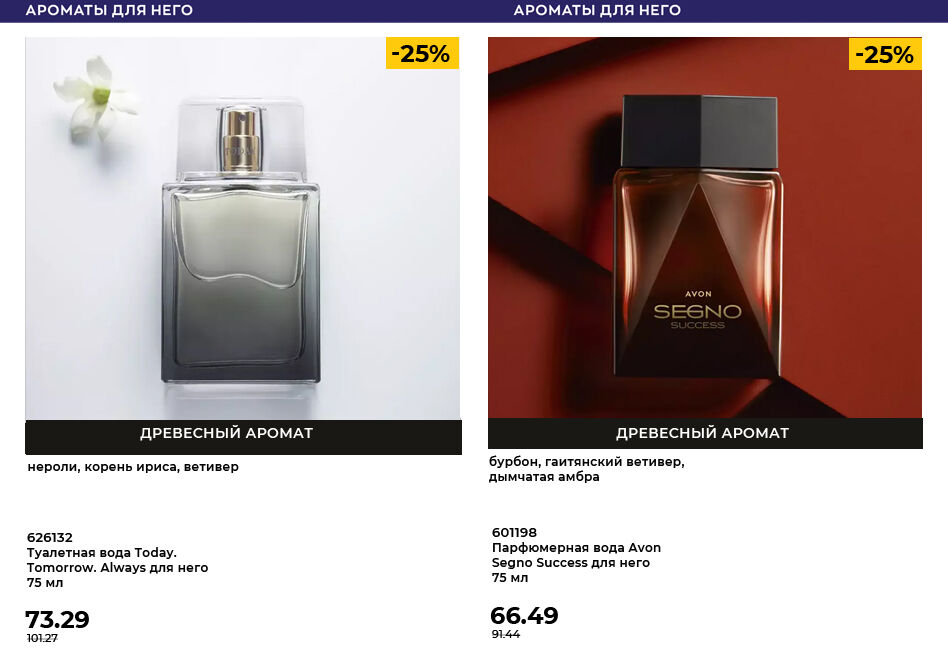The height and width of the screenshot is (652, 948).
Task: Click the 73.29 sale price
Action: coord(57,620)
